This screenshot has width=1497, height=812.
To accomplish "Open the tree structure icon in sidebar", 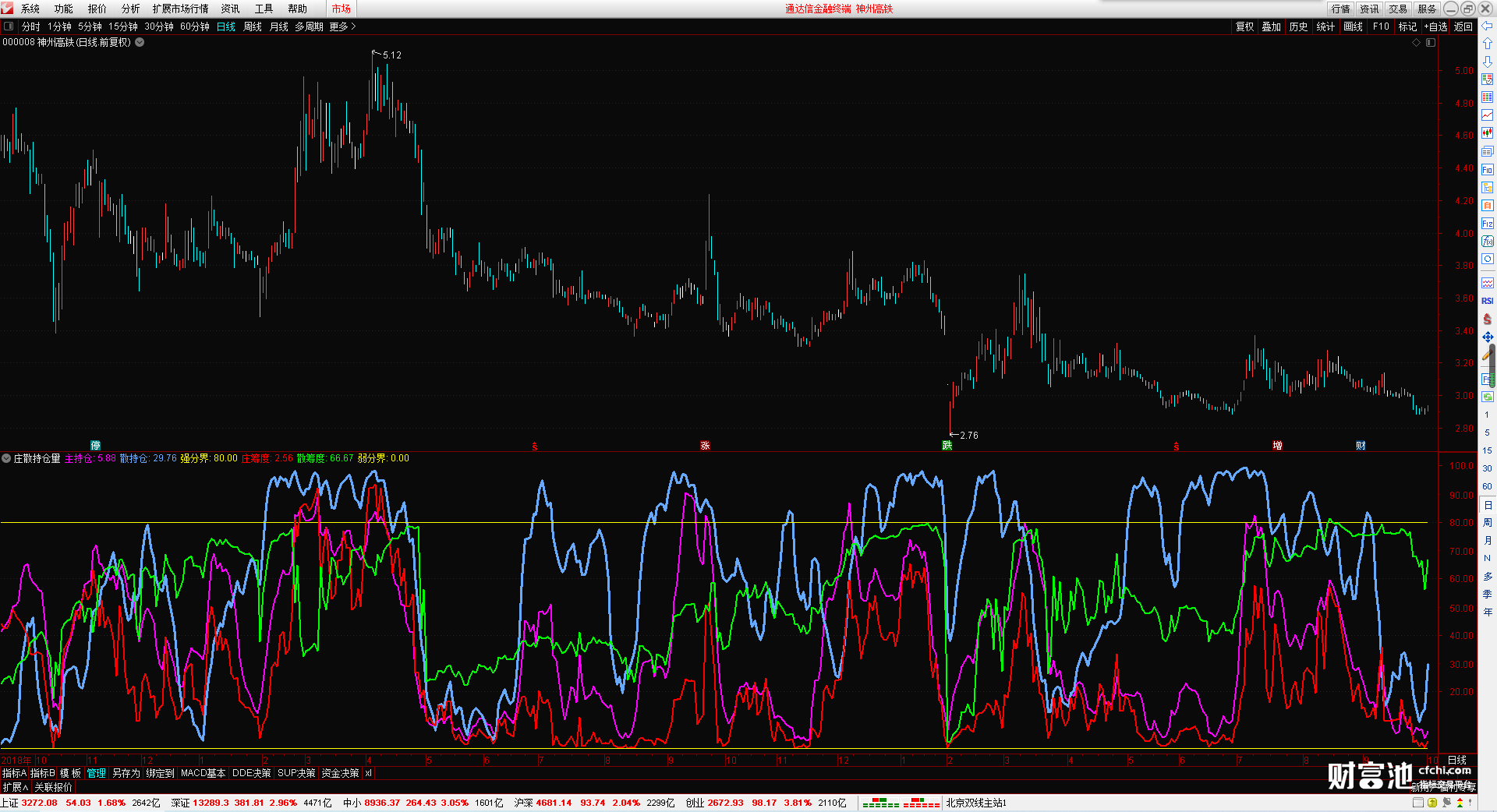I will pos(1487,187).
